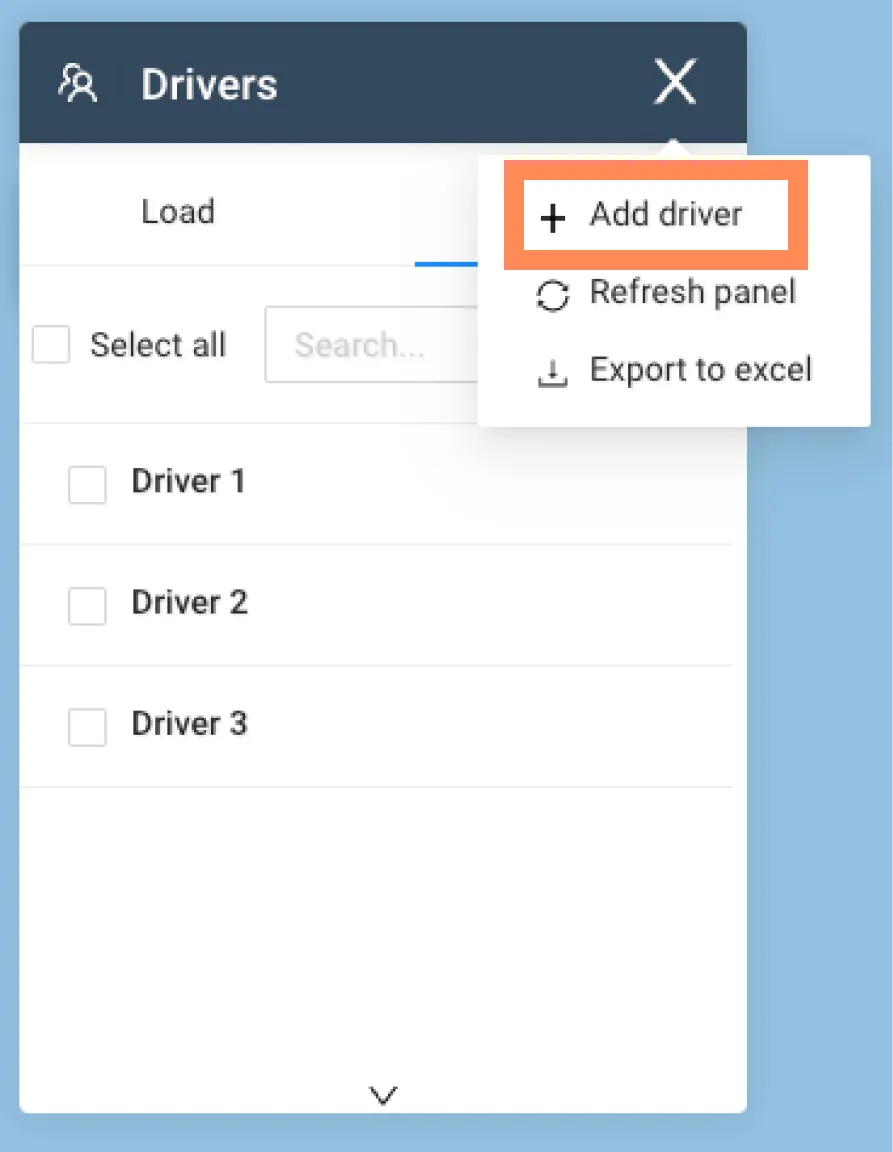Click the Drivers panel title text
Viewport: 893px width, 1152px height.
tap(209, 84)
